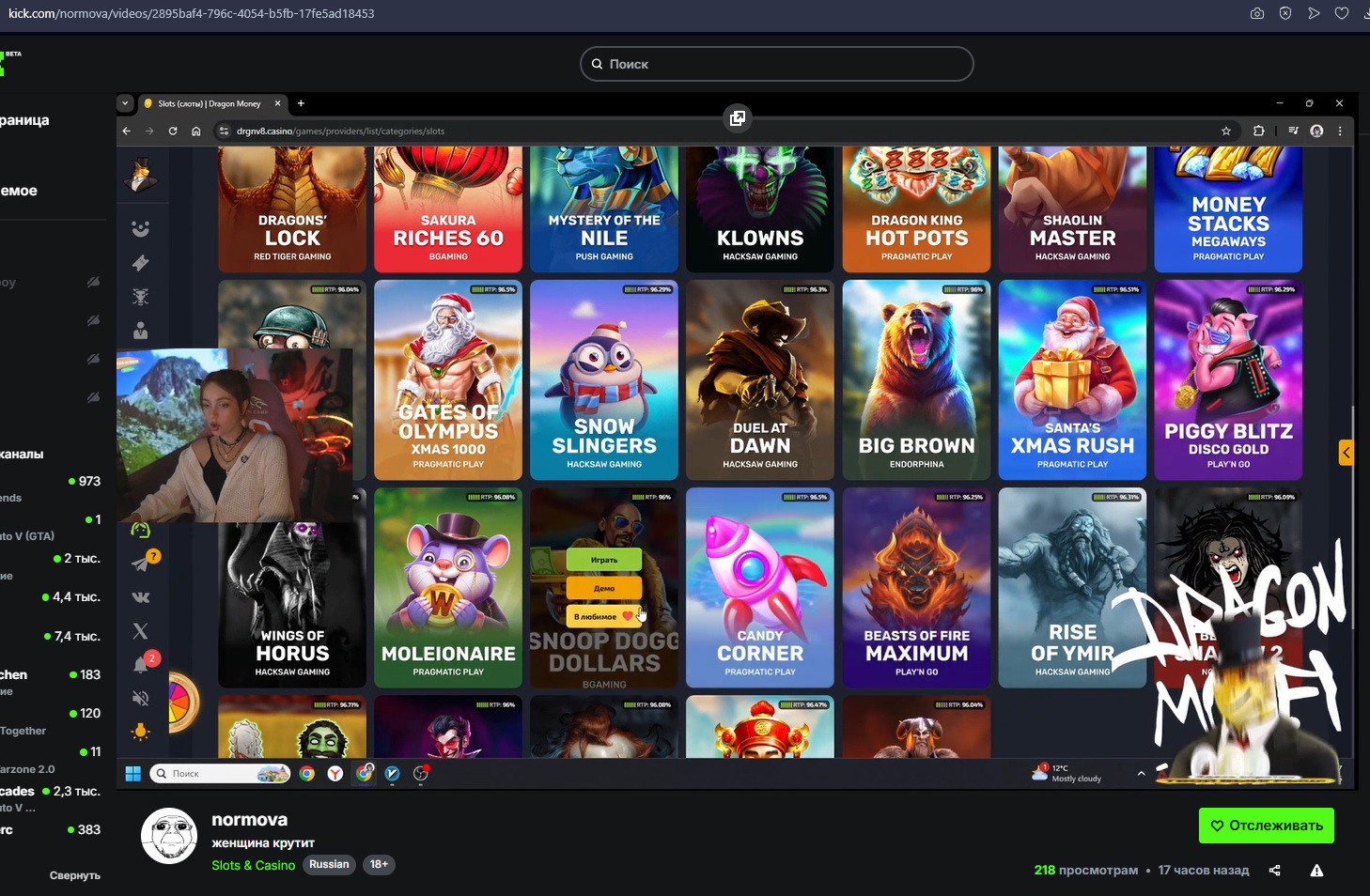Image resolution: width=1370 pixels, height=896 pixels.
Task: Click the Dragon Money logo in casino sidebar
Action: 141,176
